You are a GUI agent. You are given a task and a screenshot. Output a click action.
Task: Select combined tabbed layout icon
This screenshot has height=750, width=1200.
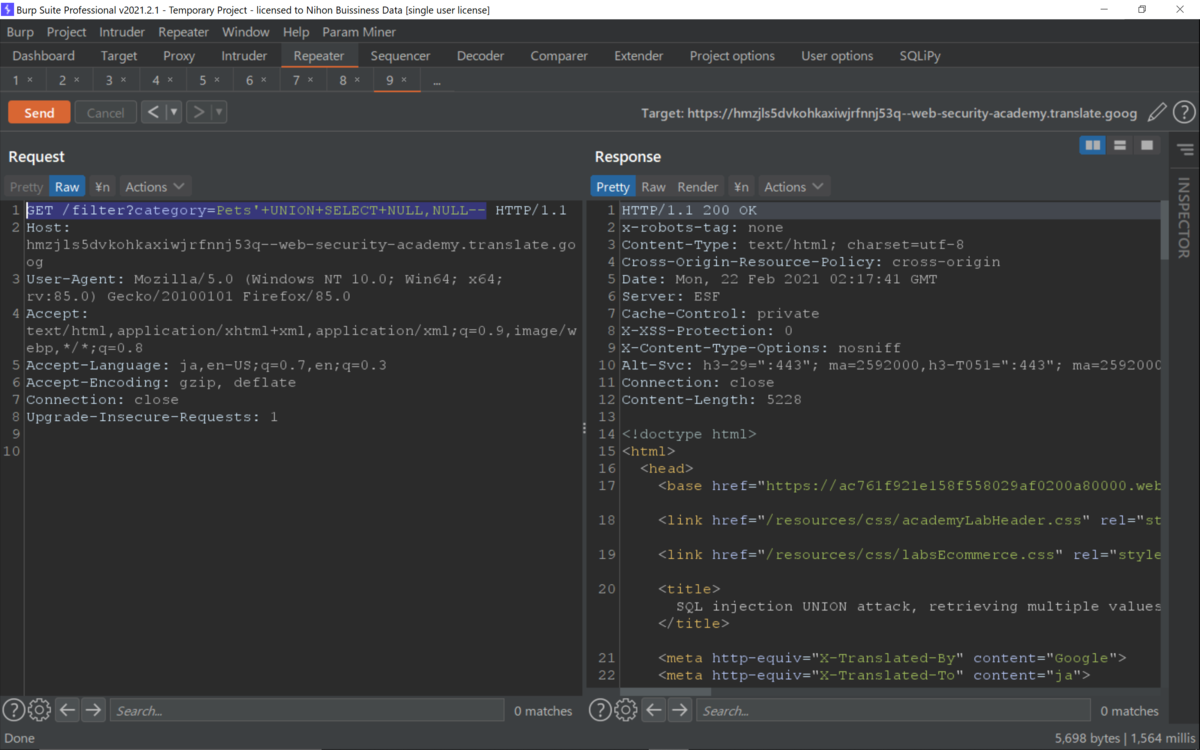[1147, 146]
